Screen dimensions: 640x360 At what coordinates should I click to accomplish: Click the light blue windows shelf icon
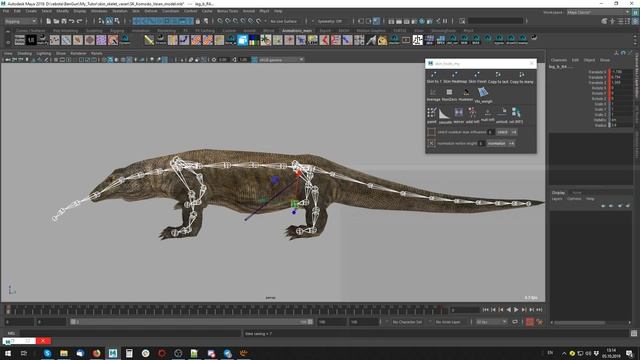pyautogui.click(x=242, y=40)
